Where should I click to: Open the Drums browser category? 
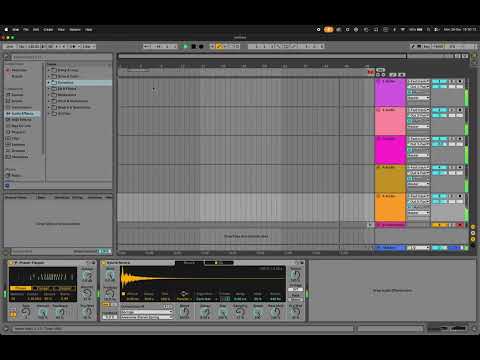[17, 101]
